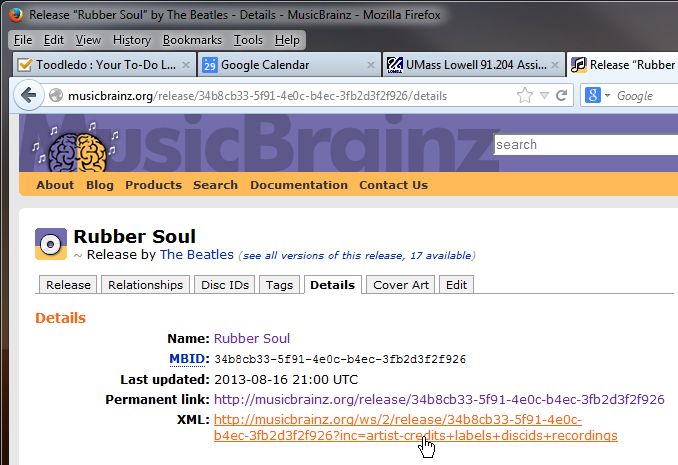Open the Edit menu
Screen dimensions: 678x465
pos(54,40)
